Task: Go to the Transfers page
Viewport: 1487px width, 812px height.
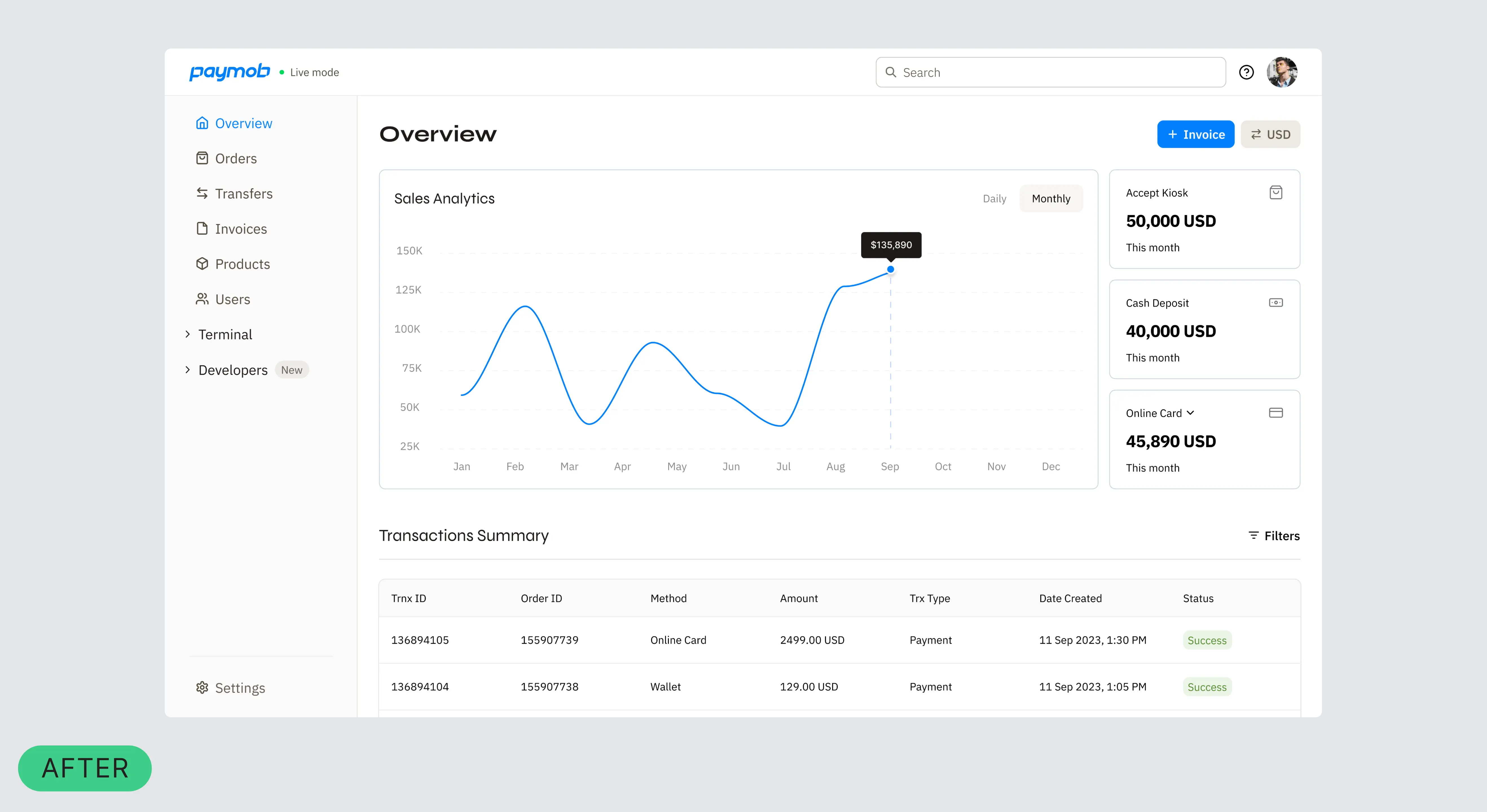Action: coord(243,194)
